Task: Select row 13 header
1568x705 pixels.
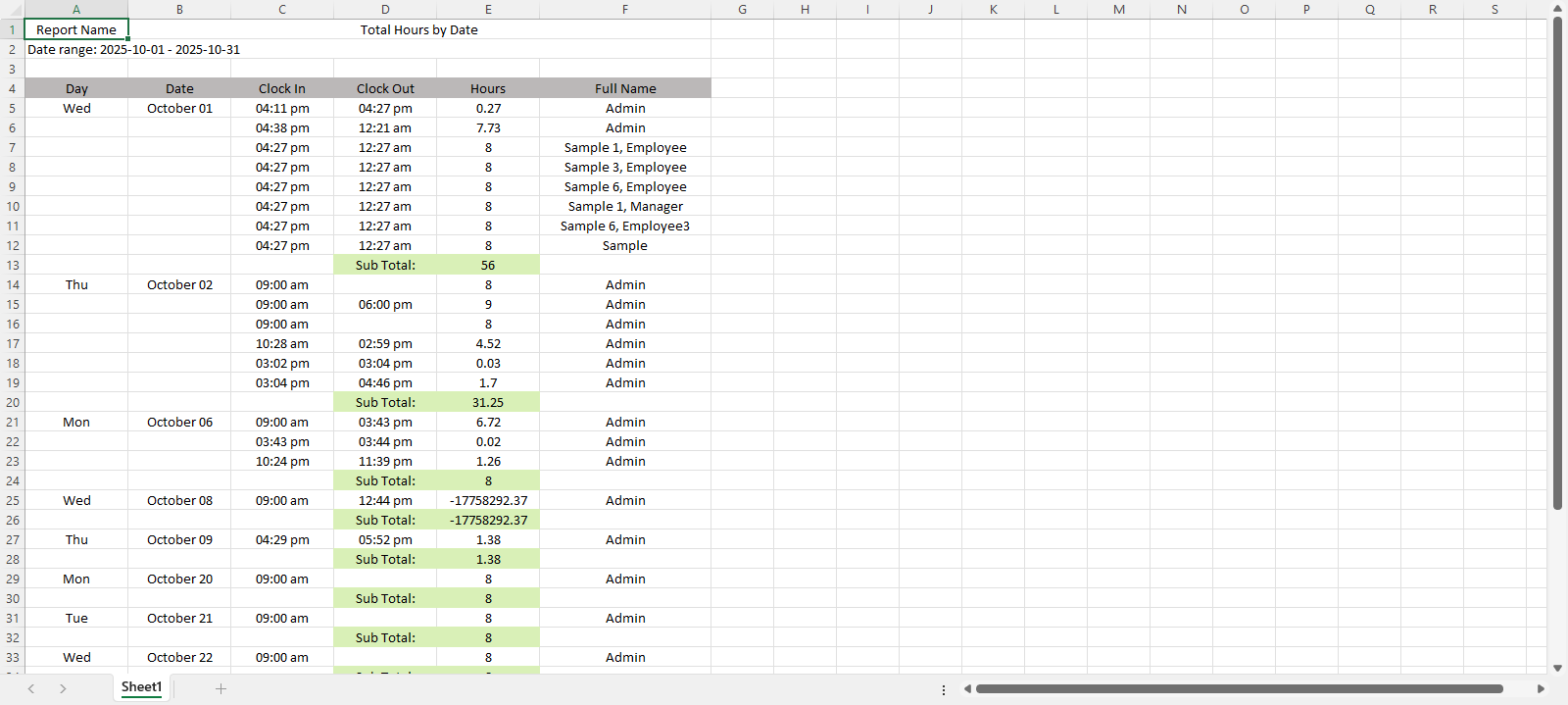Action: pyautogui.click(x=12, y=265)
